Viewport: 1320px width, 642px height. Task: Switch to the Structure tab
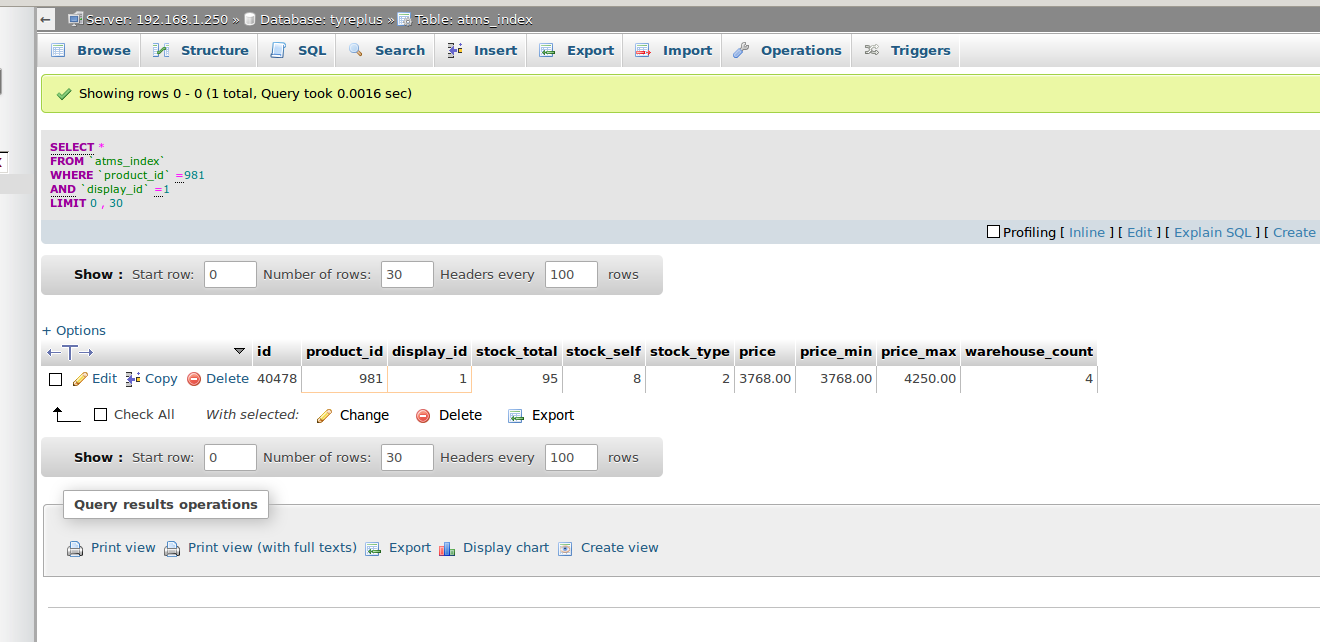point(201,50)
